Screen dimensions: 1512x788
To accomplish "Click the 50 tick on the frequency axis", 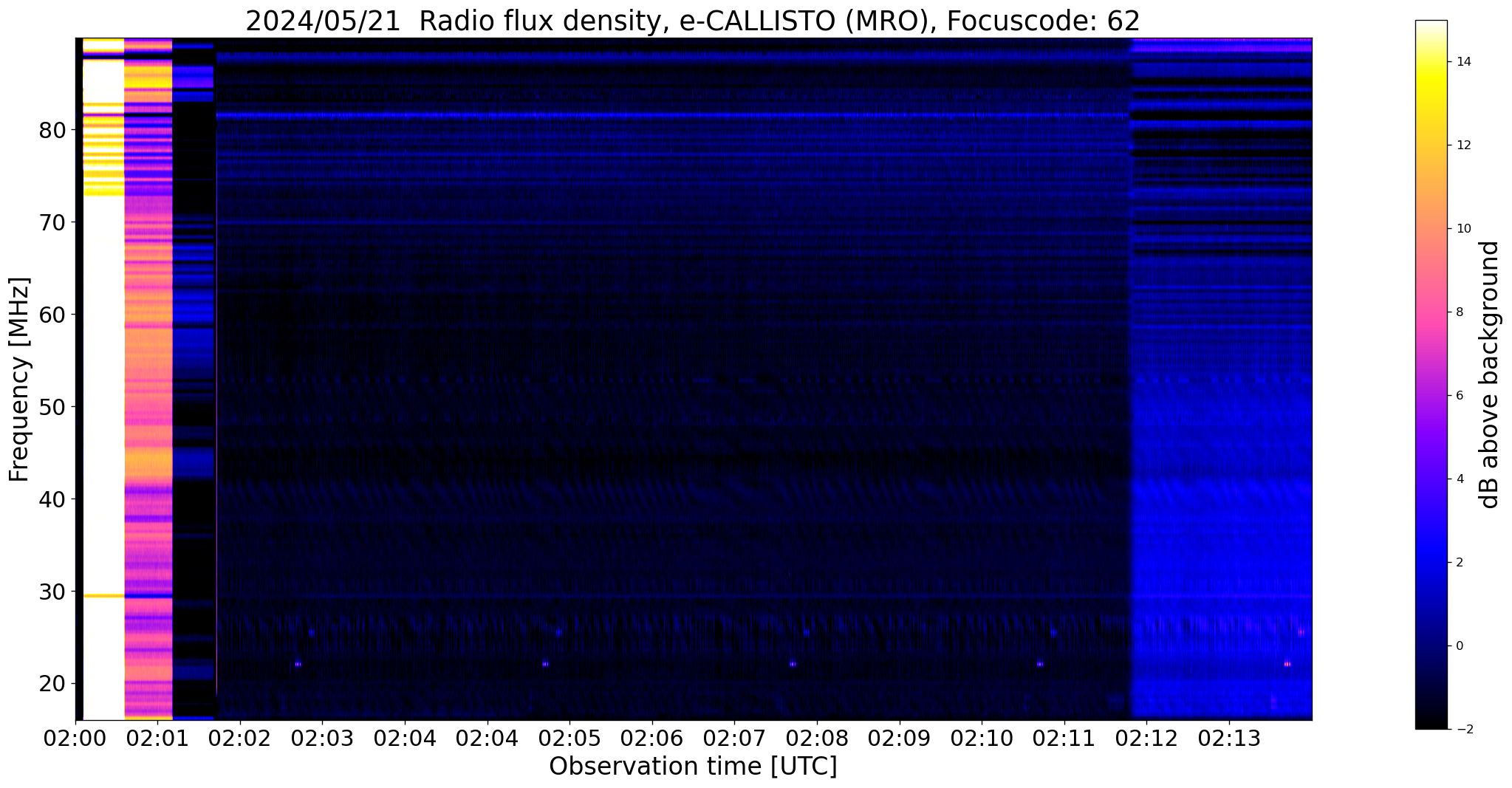I will 53,407.
